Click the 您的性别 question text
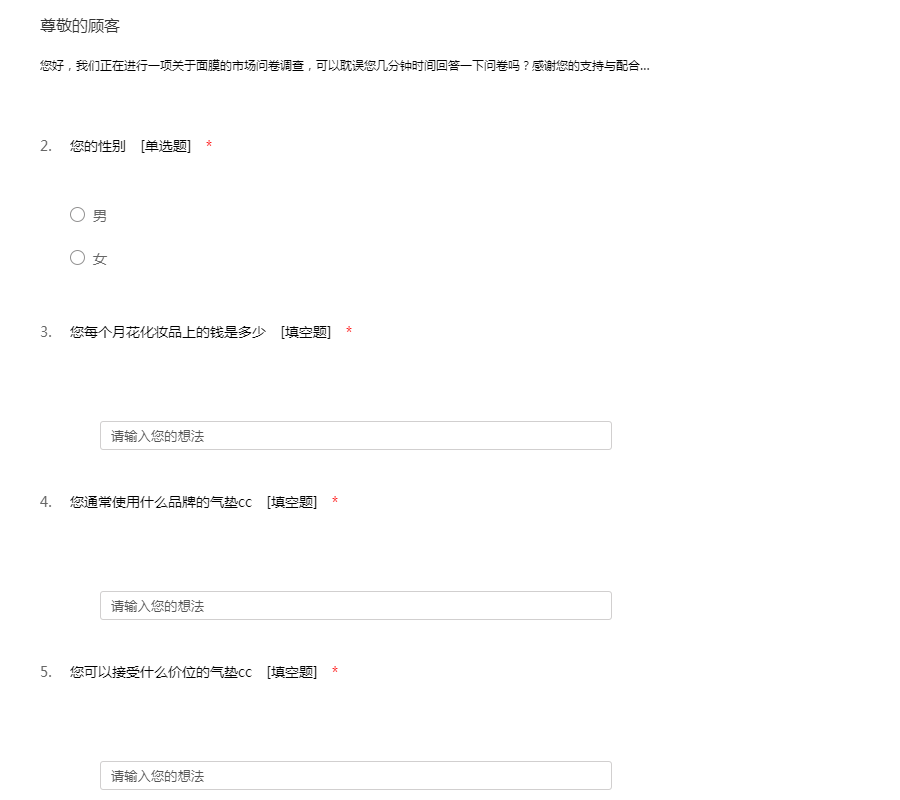This screenshot has width=900, height=800. click(x=98, y=146)
